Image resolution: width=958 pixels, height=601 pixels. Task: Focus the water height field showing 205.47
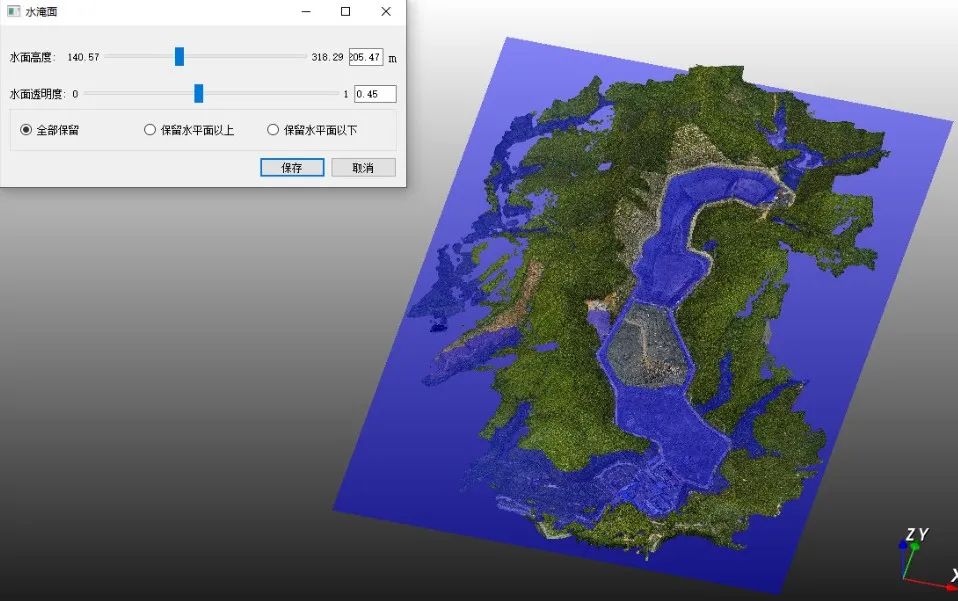(x=365, y=57)
